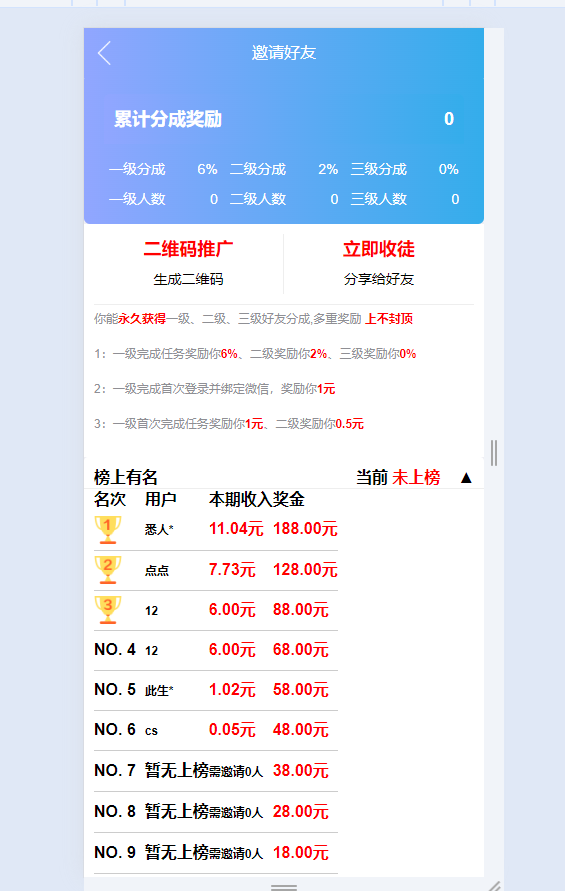Screen dimensions: 565x891
Task: Tap 立即收徒 to share with friends
Action: point(379,249)
